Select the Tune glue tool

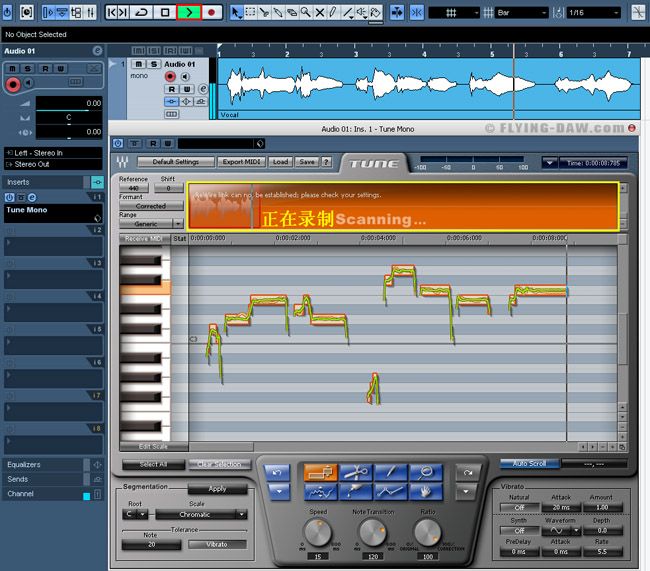(x=355, y=492)
